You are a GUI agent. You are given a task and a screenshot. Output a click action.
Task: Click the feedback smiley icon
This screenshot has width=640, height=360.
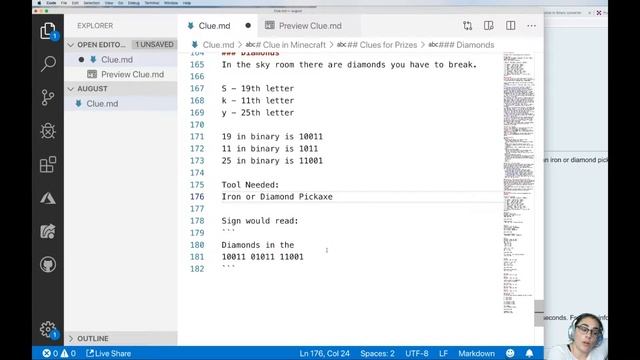click(x=510, y=353)
